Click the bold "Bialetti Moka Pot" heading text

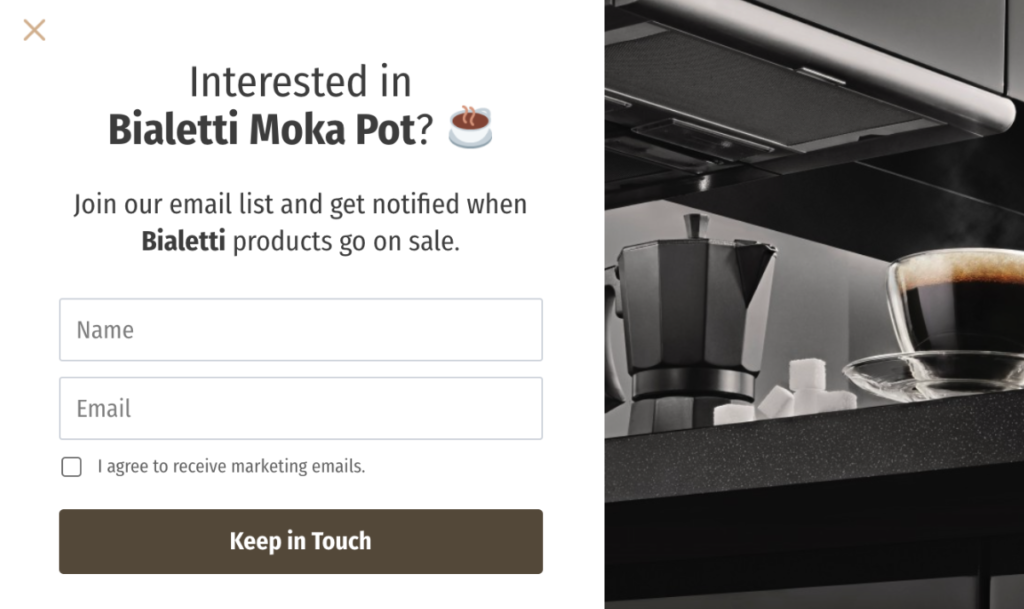coord(261,130)
